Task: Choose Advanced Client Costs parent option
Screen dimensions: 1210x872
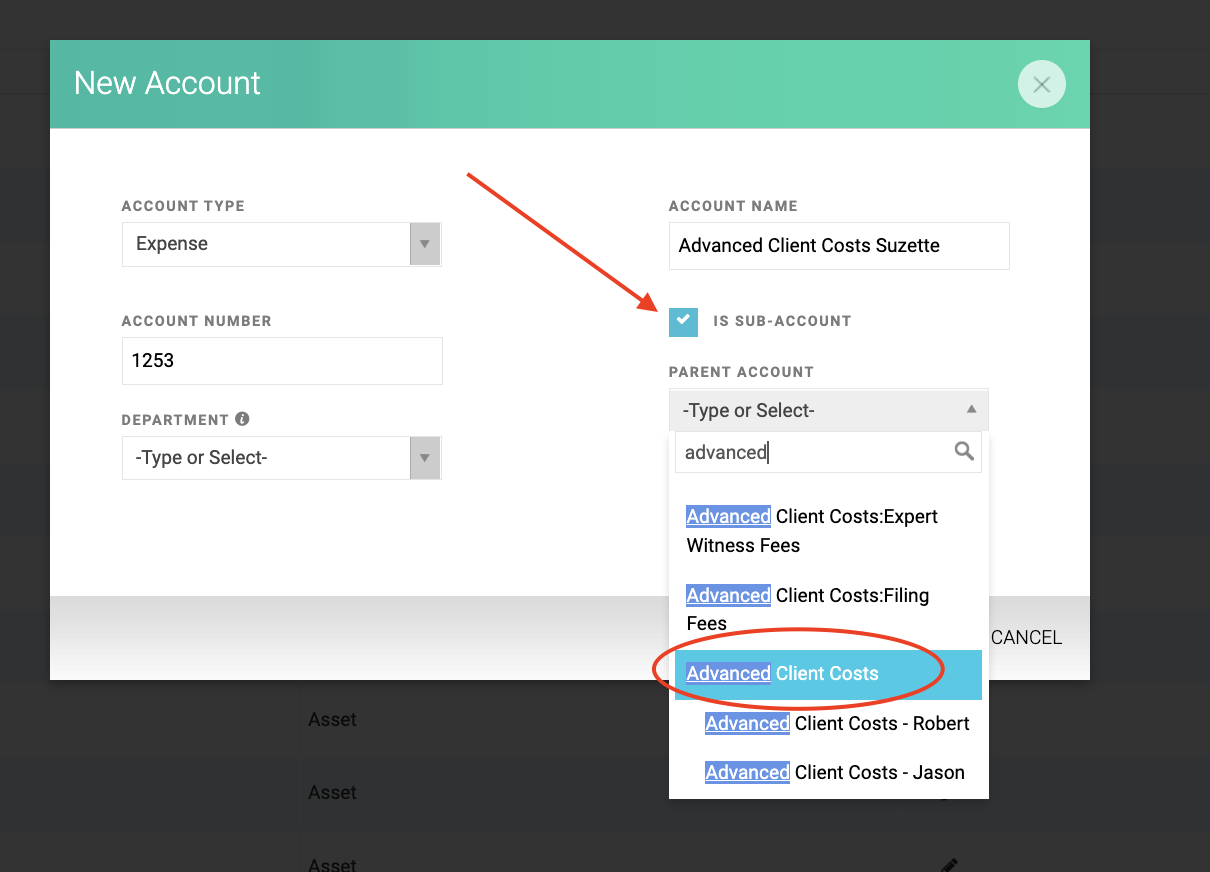Action: (828, 674)
